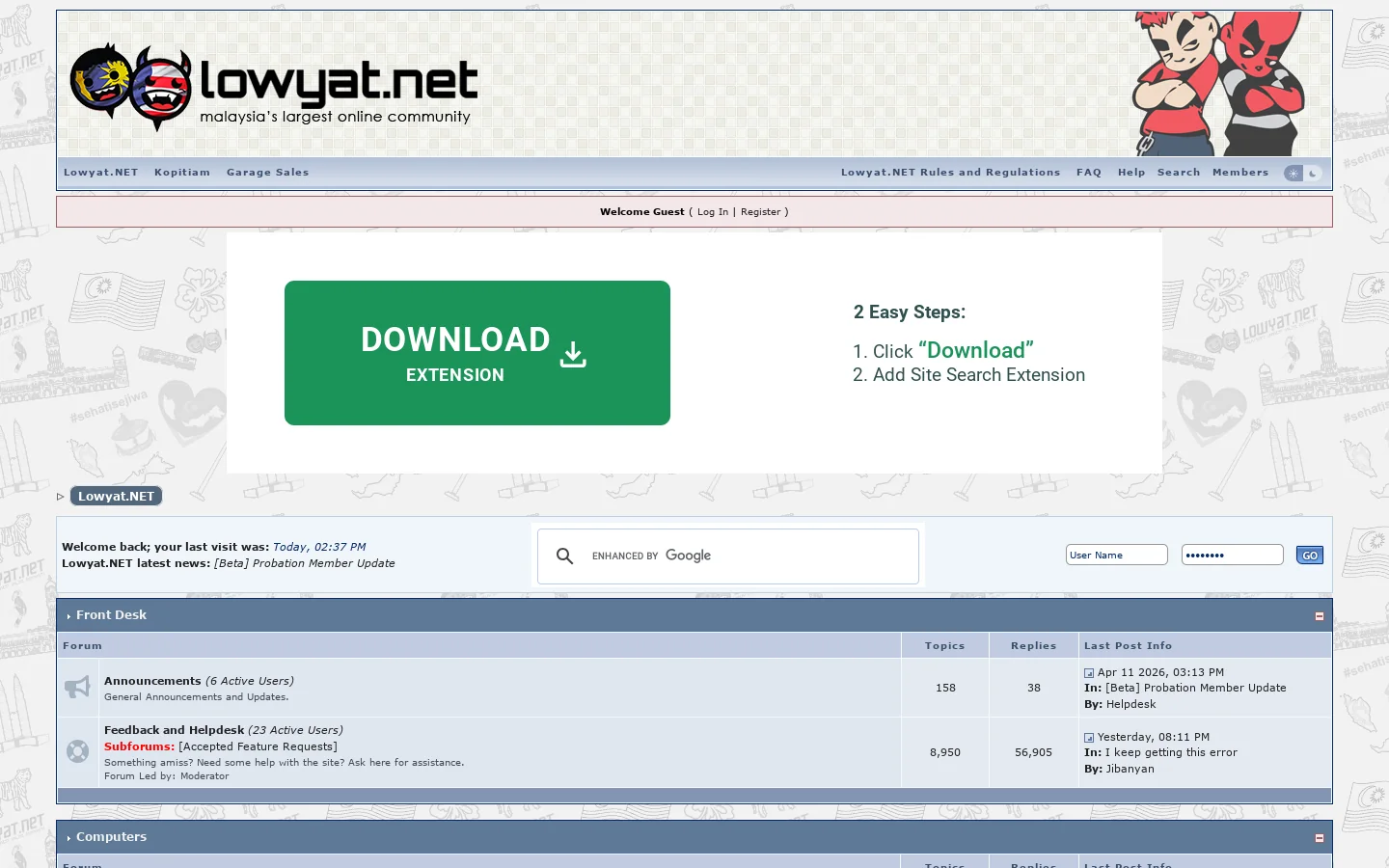Open last post [Beta] Probation Member Update

coord(1196,689)
